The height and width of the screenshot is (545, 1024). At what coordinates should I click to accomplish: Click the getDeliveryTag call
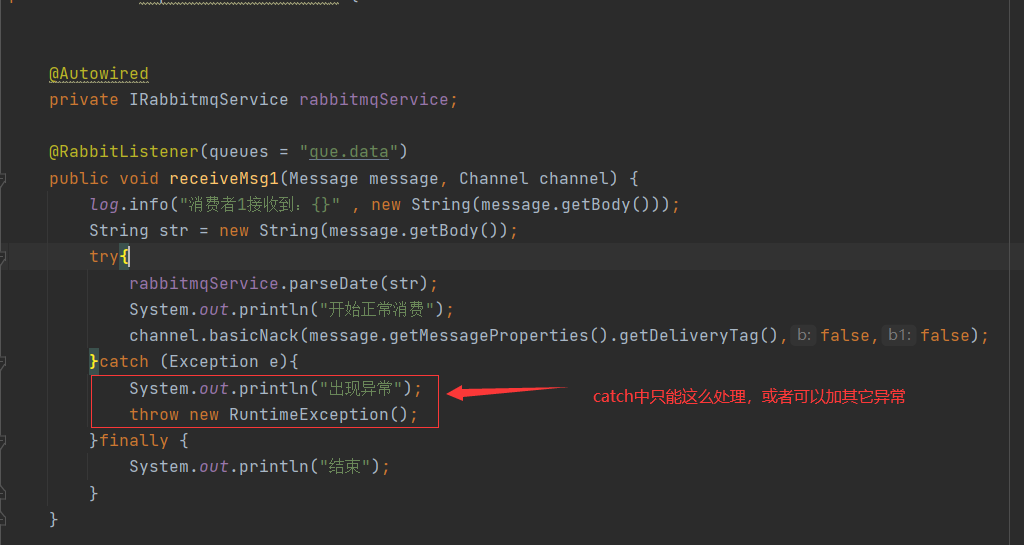tap(689, 336)
